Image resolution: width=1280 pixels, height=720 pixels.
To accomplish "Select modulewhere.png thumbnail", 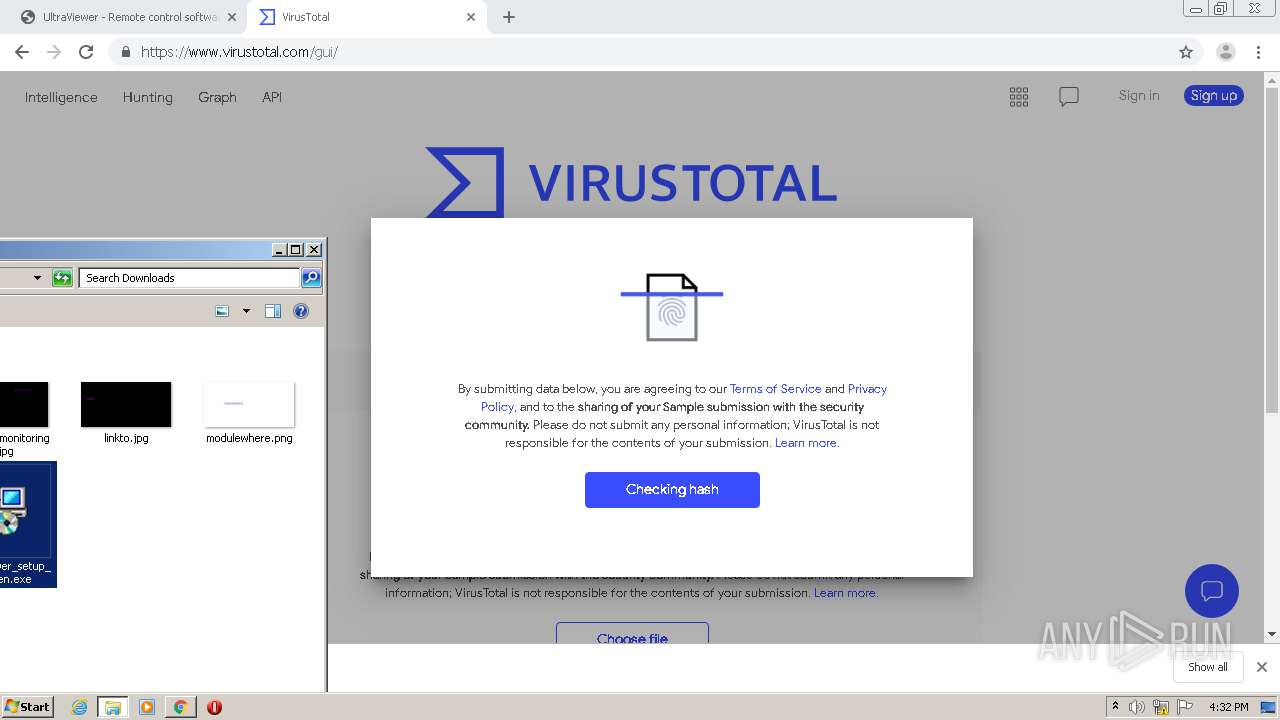I will click(x=249, y=405).
